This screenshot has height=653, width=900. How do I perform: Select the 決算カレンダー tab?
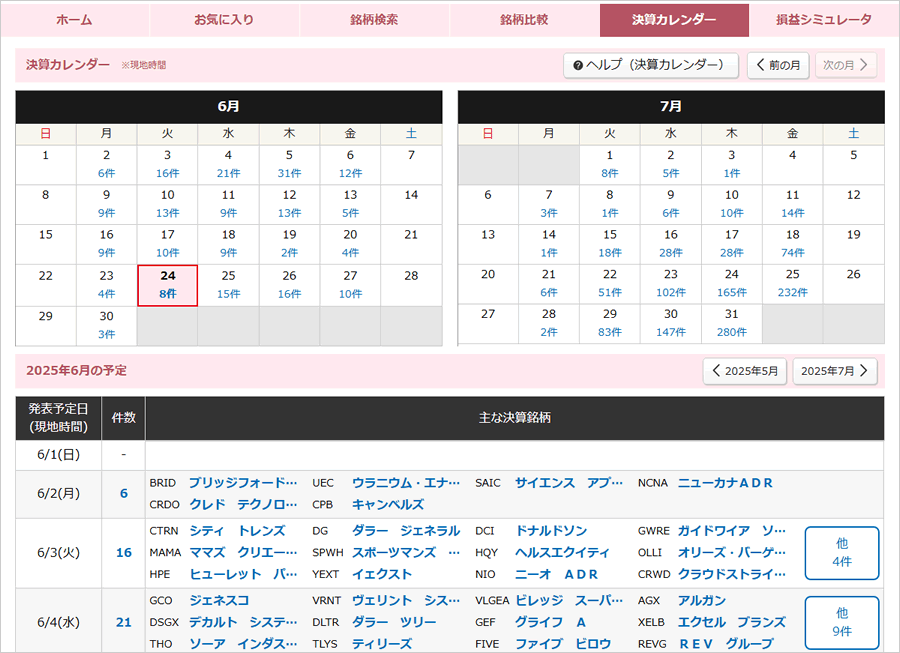click(674, 20)
